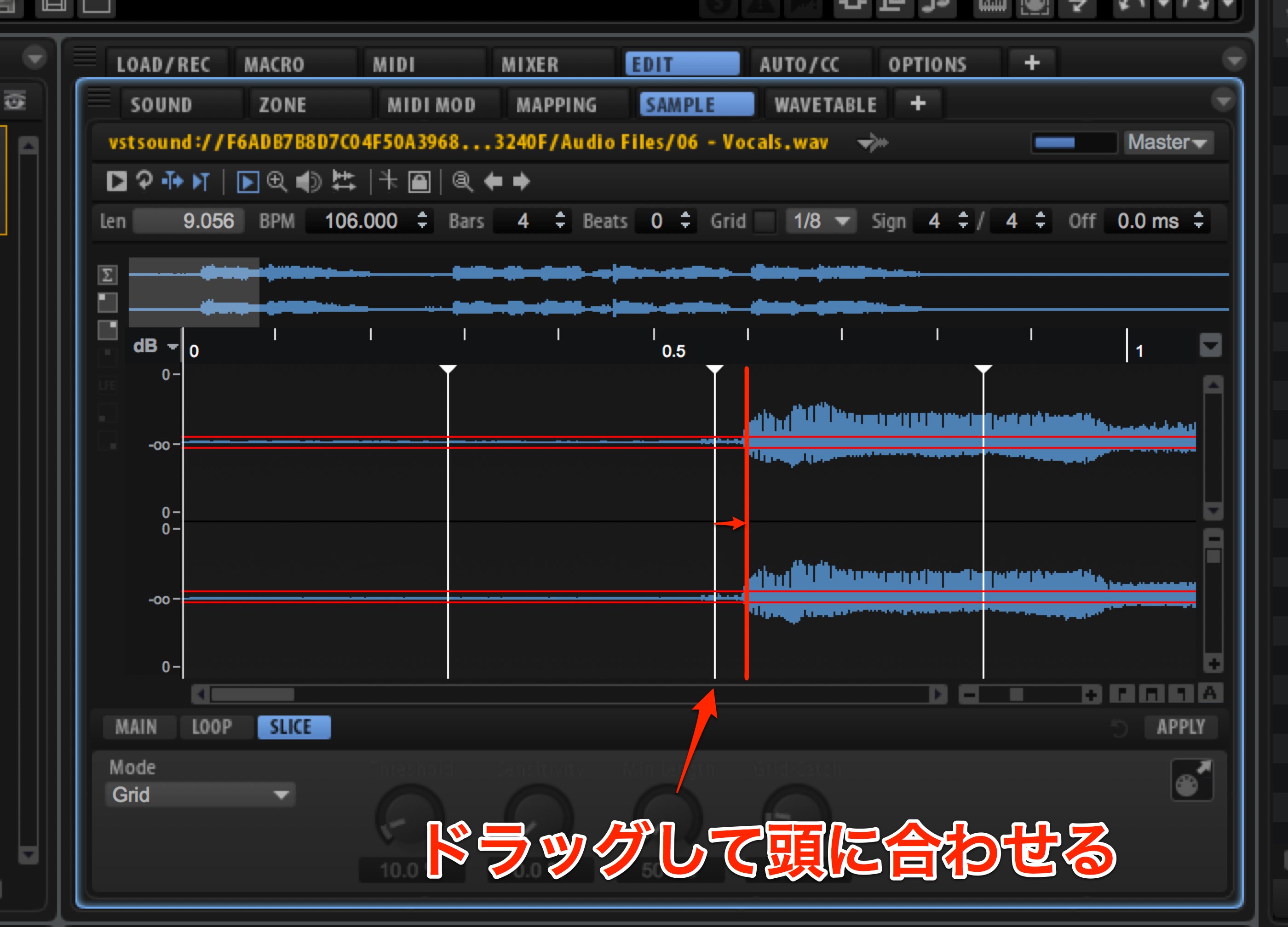Open the Master output dropdown

[x=1169, y=142]
